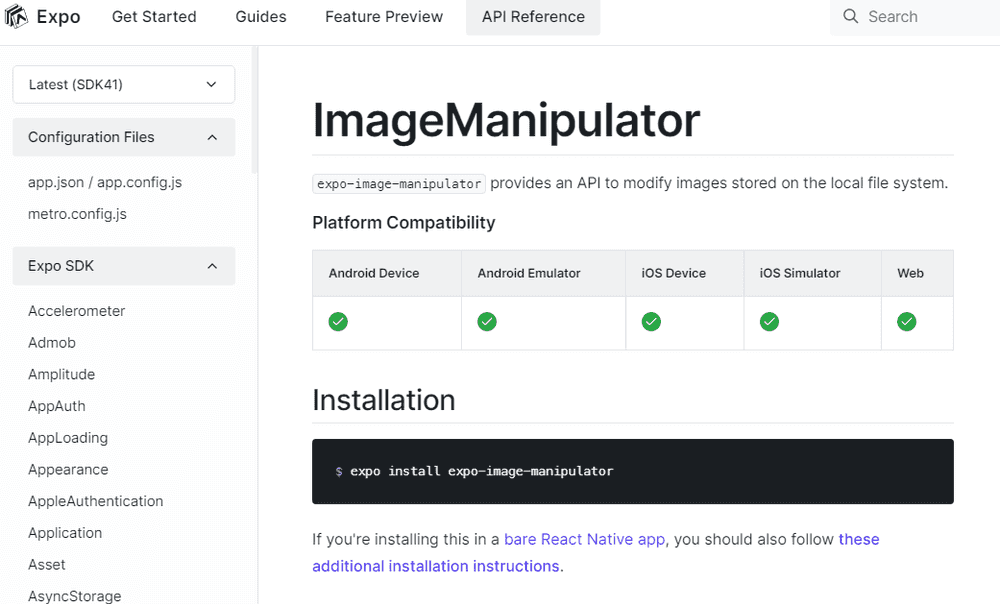Click the expo-image-manipulator inline code
The image size is (1000, 604).
point(399,184)
